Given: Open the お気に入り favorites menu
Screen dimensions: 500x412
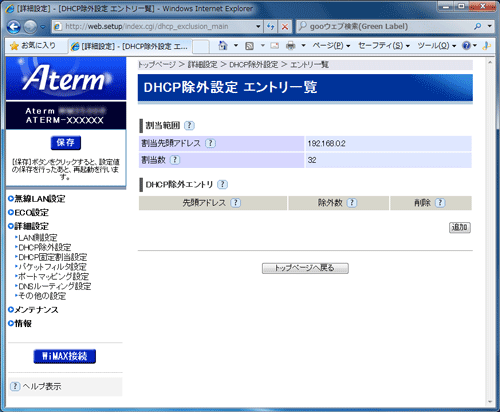Looking at the screenshot, I should (x=33, y=46).
